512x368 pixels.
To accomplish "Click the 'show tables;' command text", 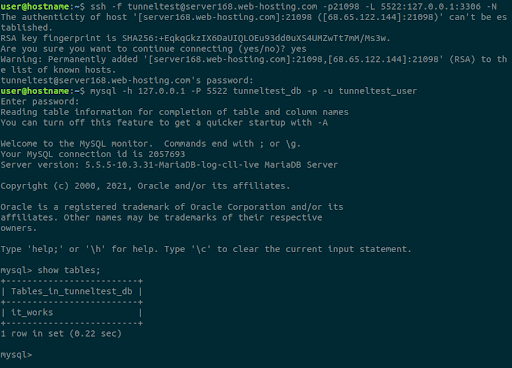I will (69, 270).
